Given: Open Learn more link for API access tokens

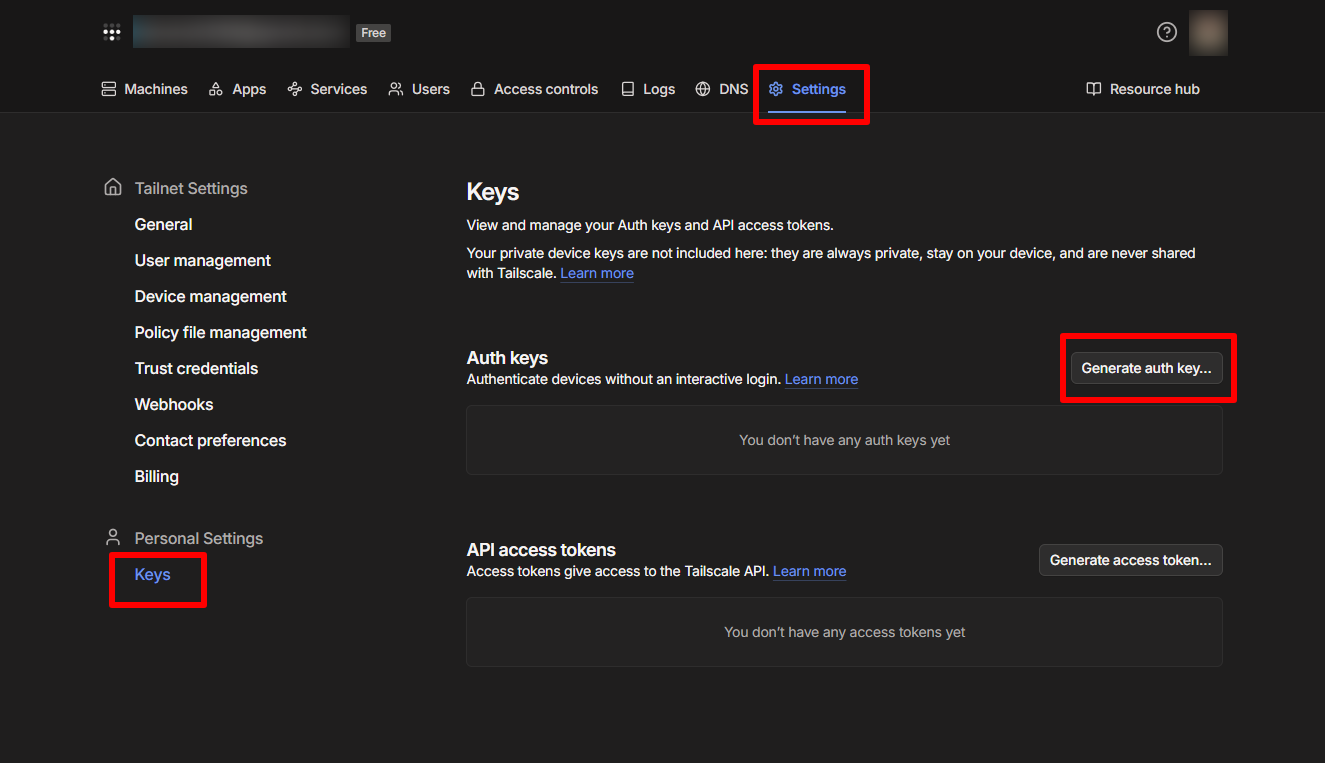Looking at the screenshot, I should pyautogui.click(x=809, y=572).
